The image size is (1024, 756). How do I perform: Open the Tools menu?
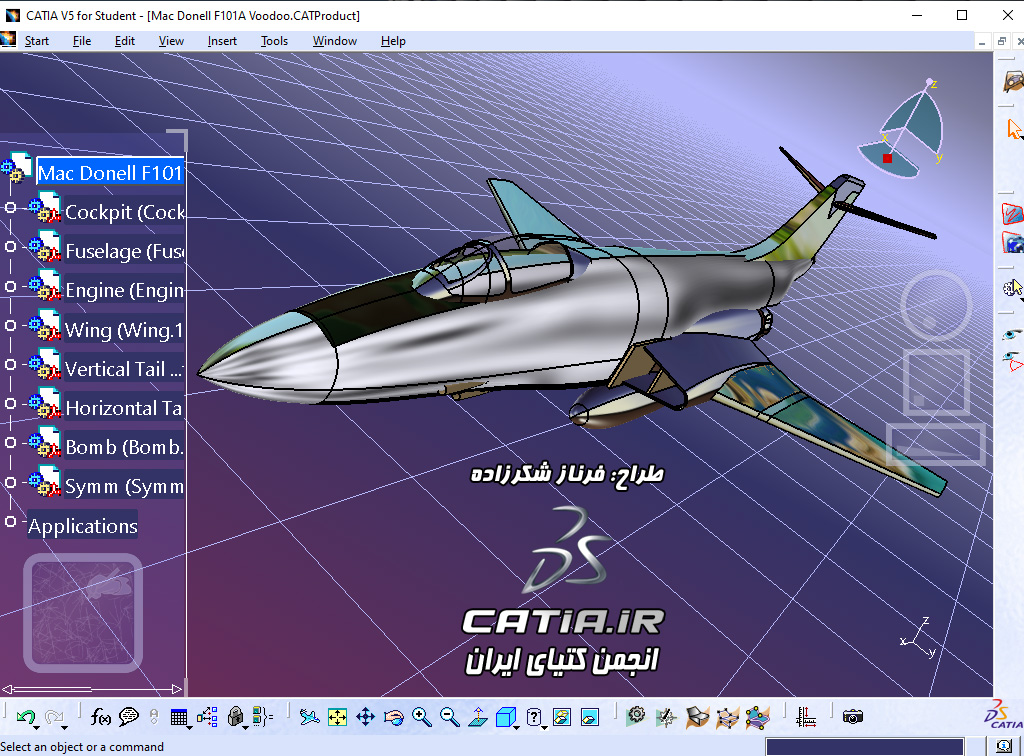274,41
